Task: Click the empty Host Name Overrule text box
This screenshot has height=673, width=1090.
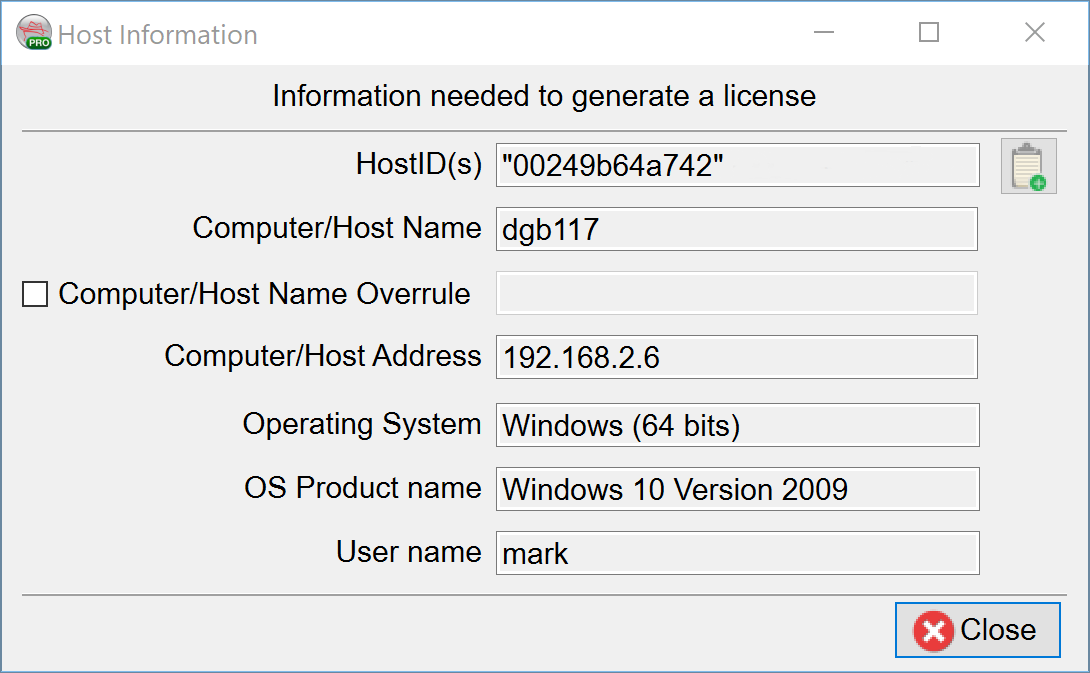Action: coord(736,293)
